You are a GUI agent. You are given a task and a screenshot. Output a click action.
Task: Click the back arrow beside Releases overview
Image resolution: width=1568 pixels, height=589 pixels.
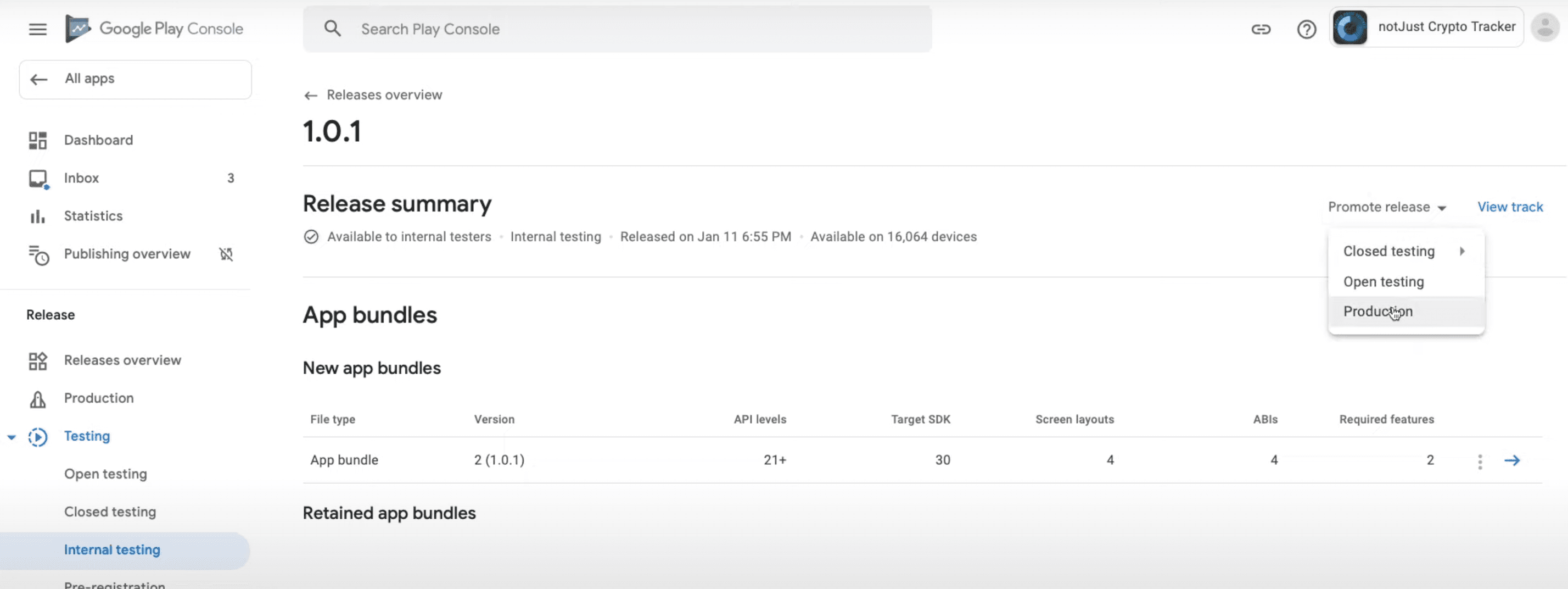(x=310, y=96)
